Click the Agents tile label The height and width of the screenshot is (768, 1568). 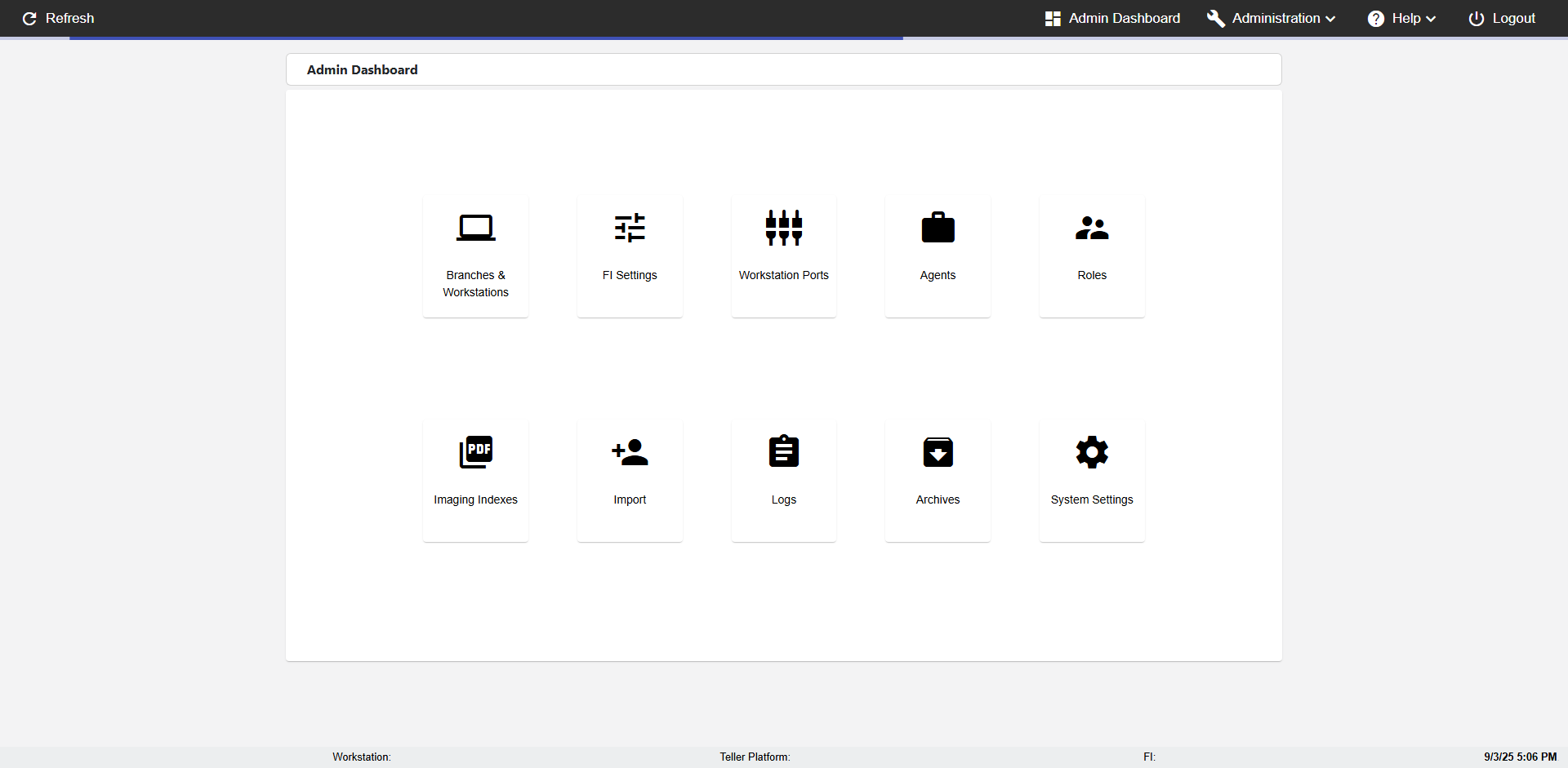pos(938,275)
